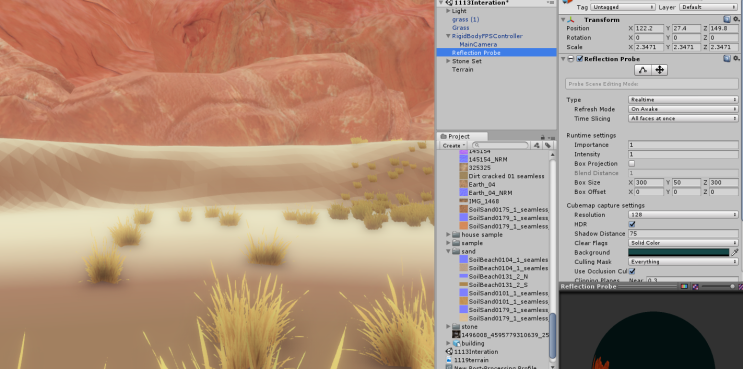Click the Shadow Distance field
The width and height of the screenshot is (743, 369).
point(683,234)
